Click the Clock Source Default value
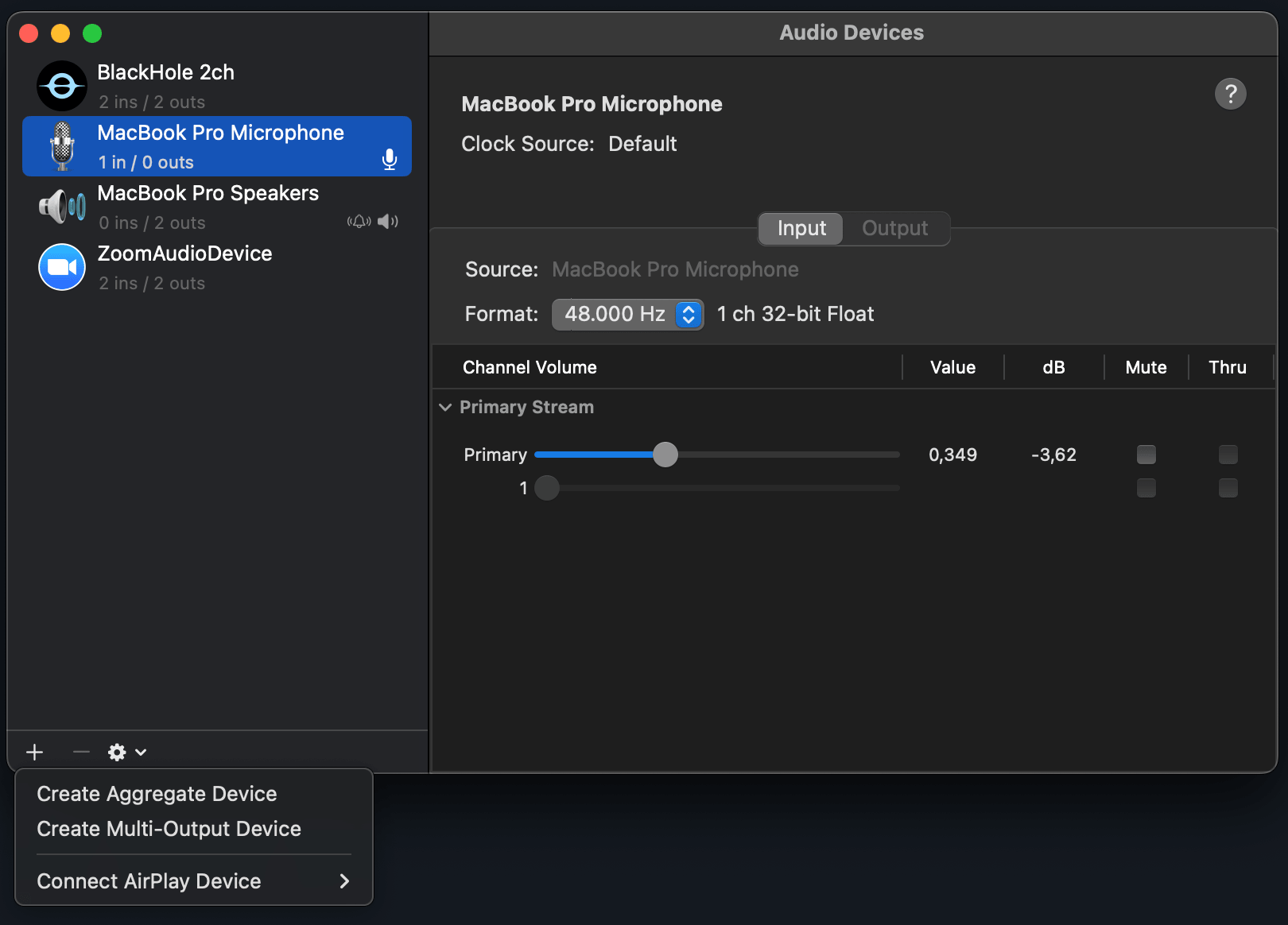This screenshot has width=1288, height=925. click(642, 144)
